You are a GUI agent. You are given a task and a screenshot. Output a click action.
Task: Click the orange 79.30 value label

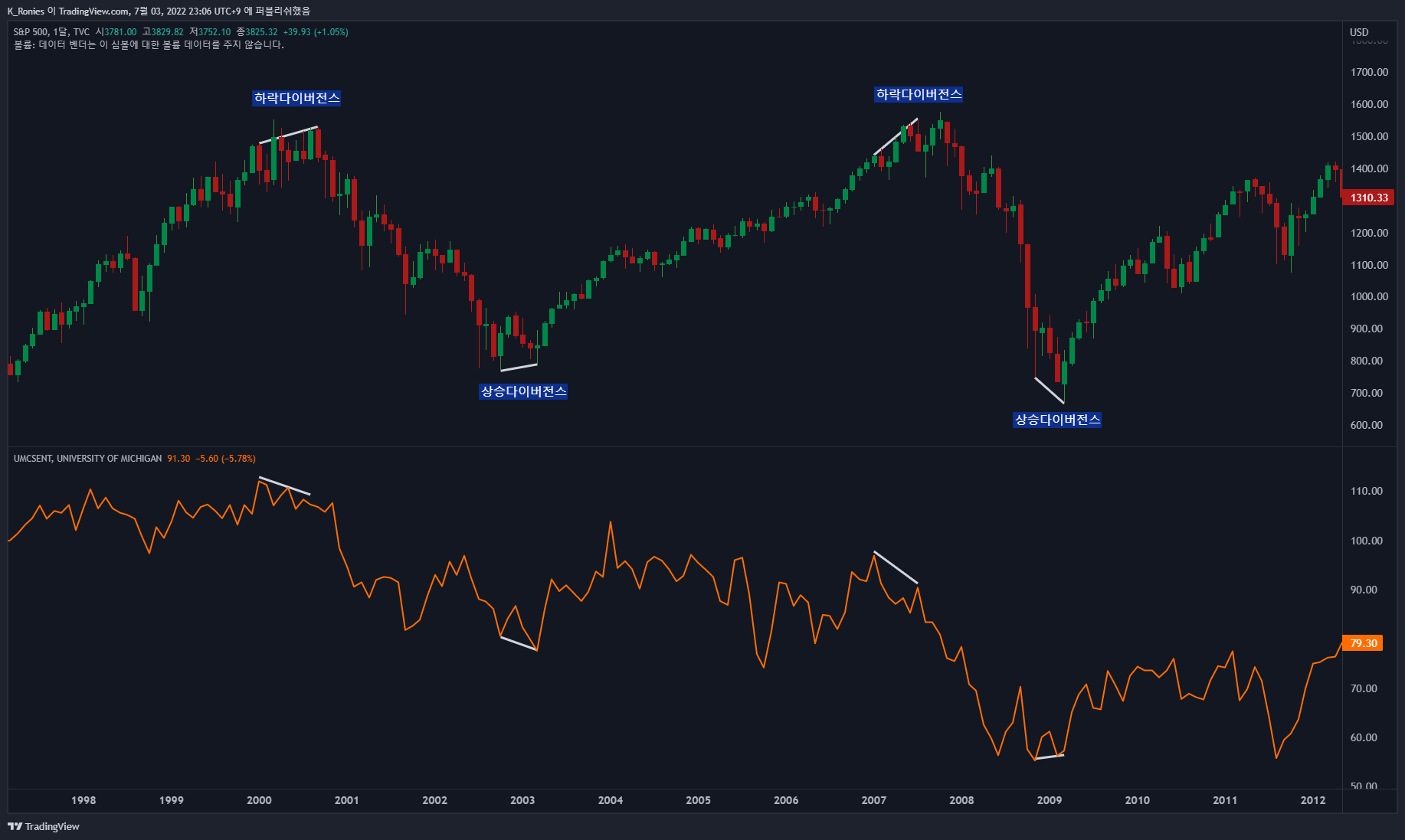(1364, 643)
